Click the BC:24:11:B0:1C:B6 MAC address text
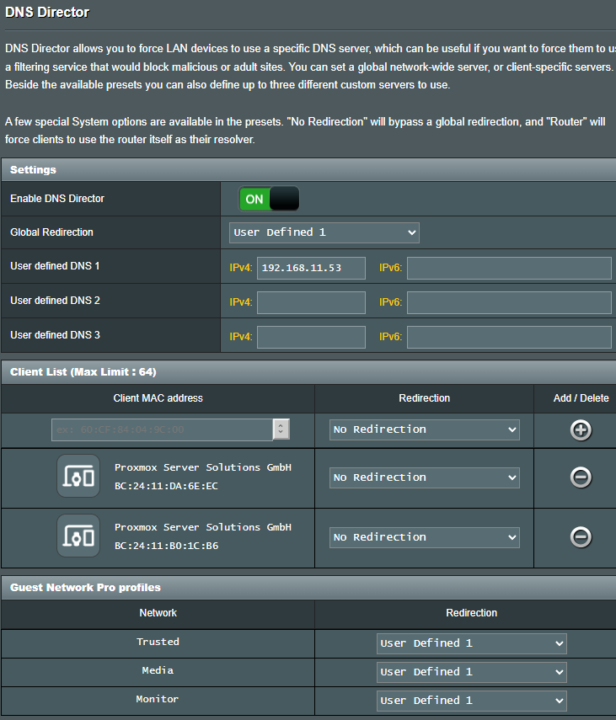 [x=166, y=546]
